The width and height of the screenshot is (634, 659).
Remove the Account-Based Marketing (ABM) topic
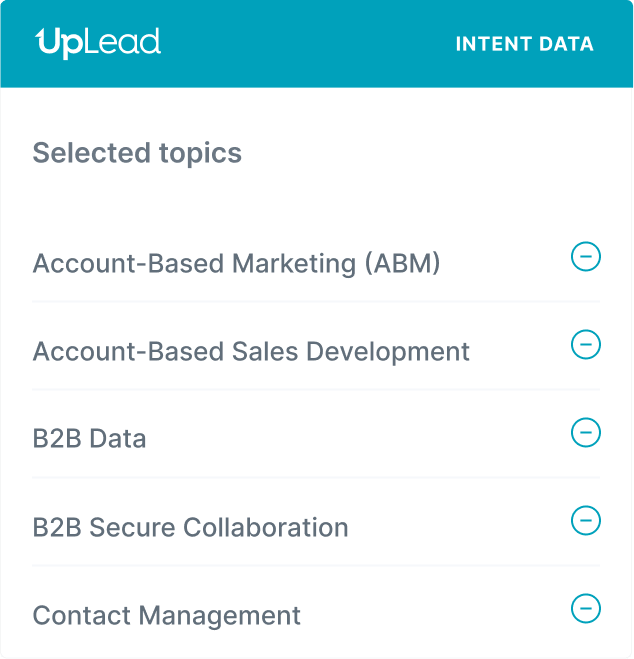point(585,257)
